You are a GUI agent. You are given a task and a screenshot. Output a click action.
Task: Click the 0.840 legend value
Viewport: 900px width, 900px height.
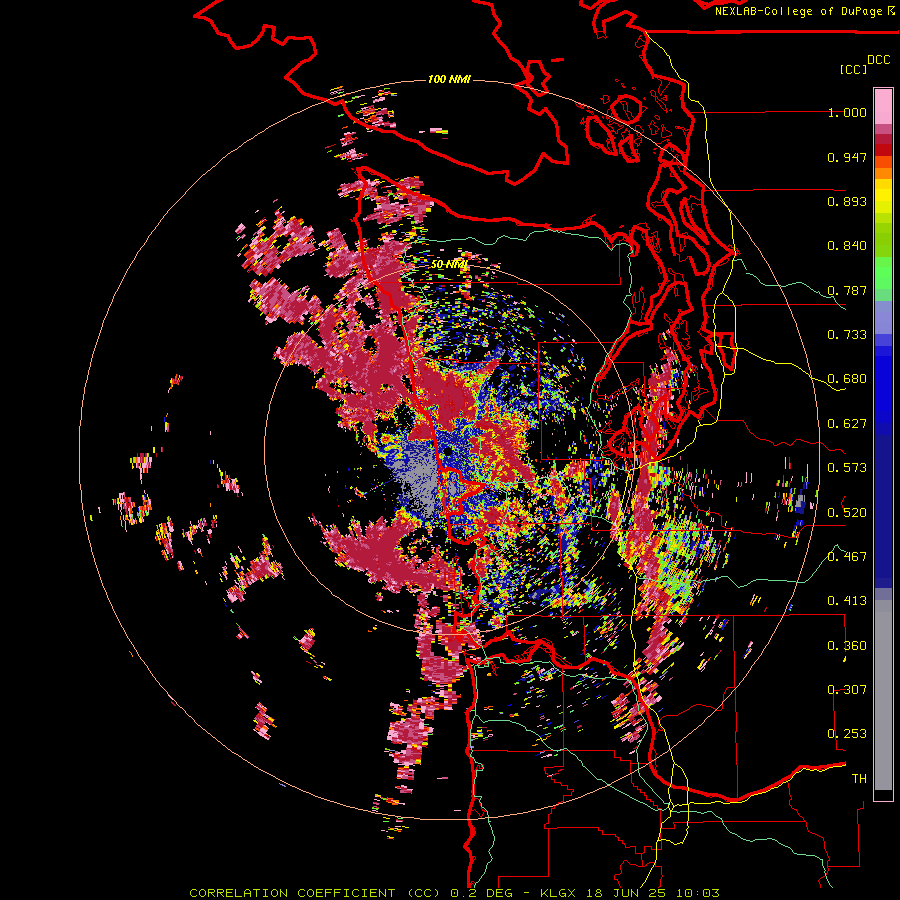point(847,246)
